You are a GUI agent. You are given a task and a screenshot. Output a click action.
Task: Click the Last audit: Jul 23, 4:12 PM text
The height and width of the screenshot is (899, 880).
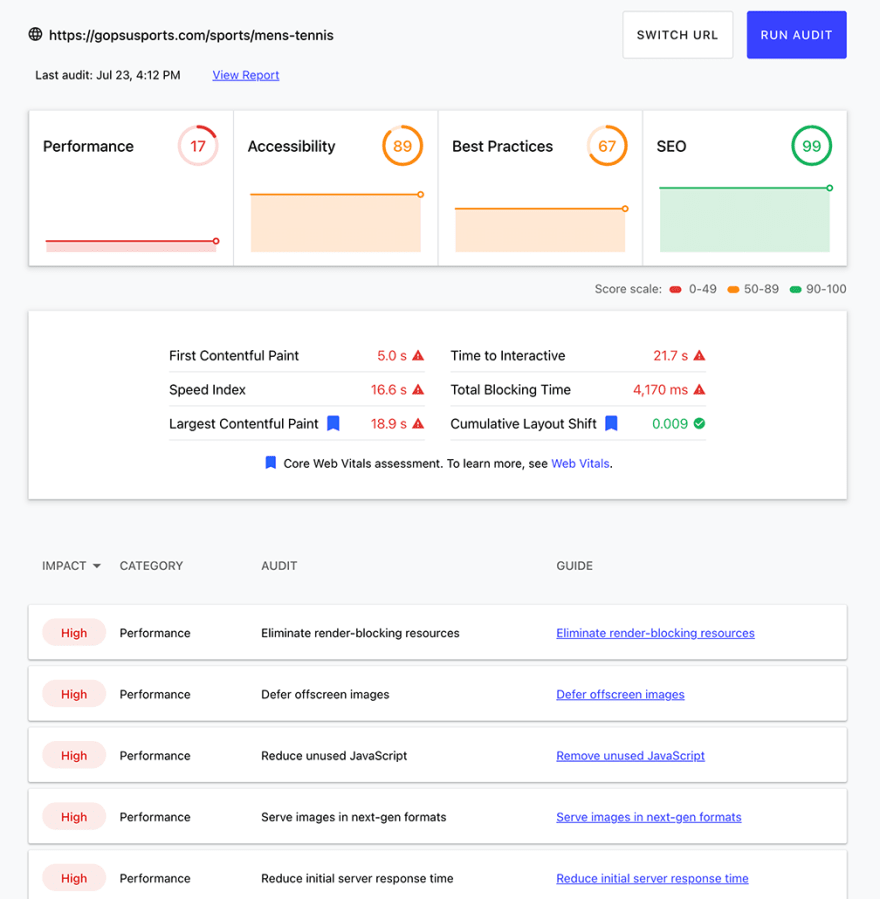click(x=108, y=75)
